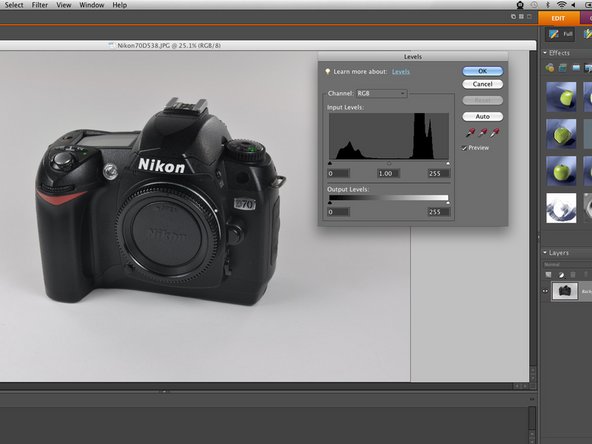Toggle the Preview checkbox in Levels
The image size is (592, 444).
(x=464, y=148)
